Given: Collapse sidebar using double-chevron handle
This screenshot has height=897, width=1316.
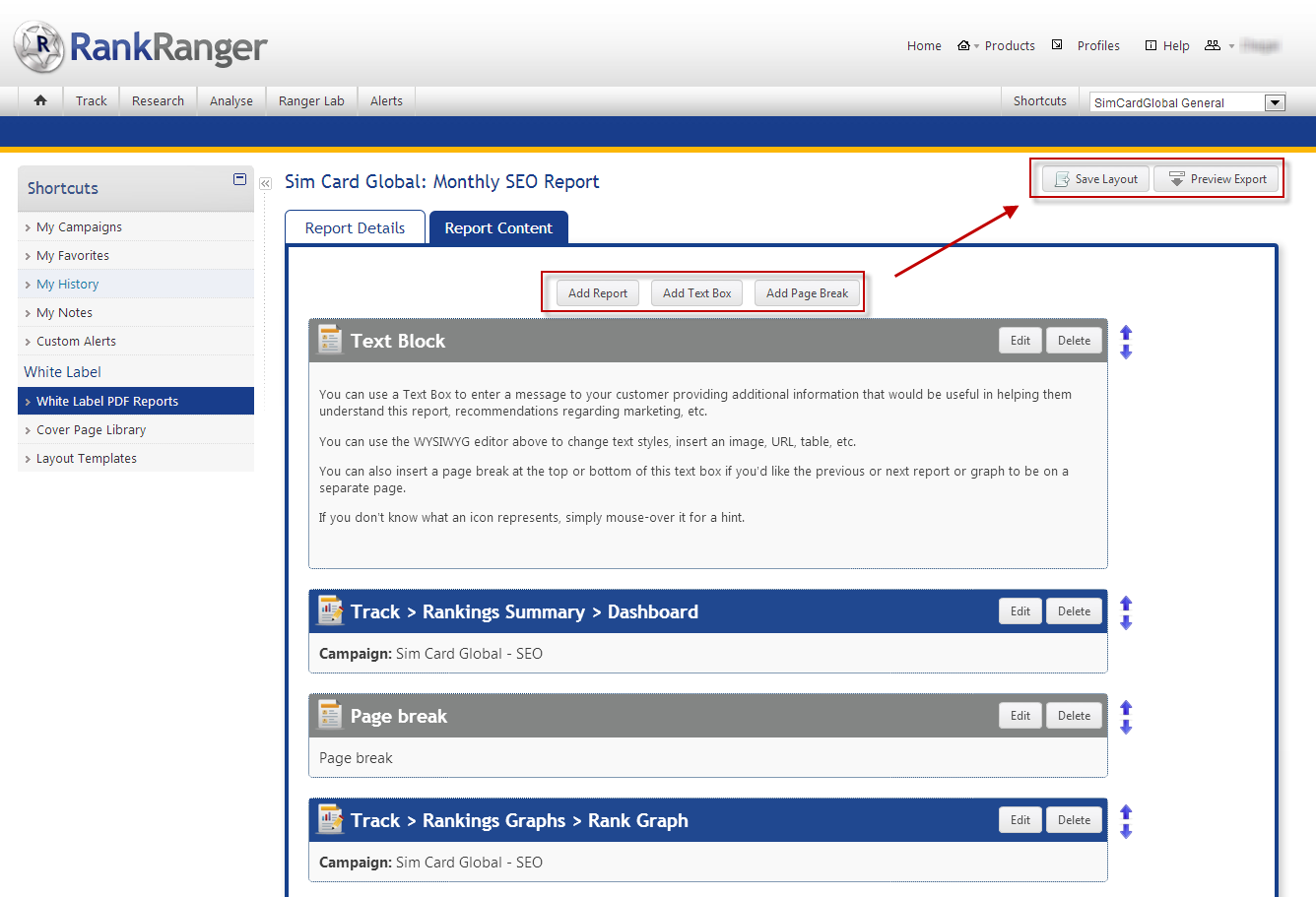Looking at the screenshot, I should (265, 183).
